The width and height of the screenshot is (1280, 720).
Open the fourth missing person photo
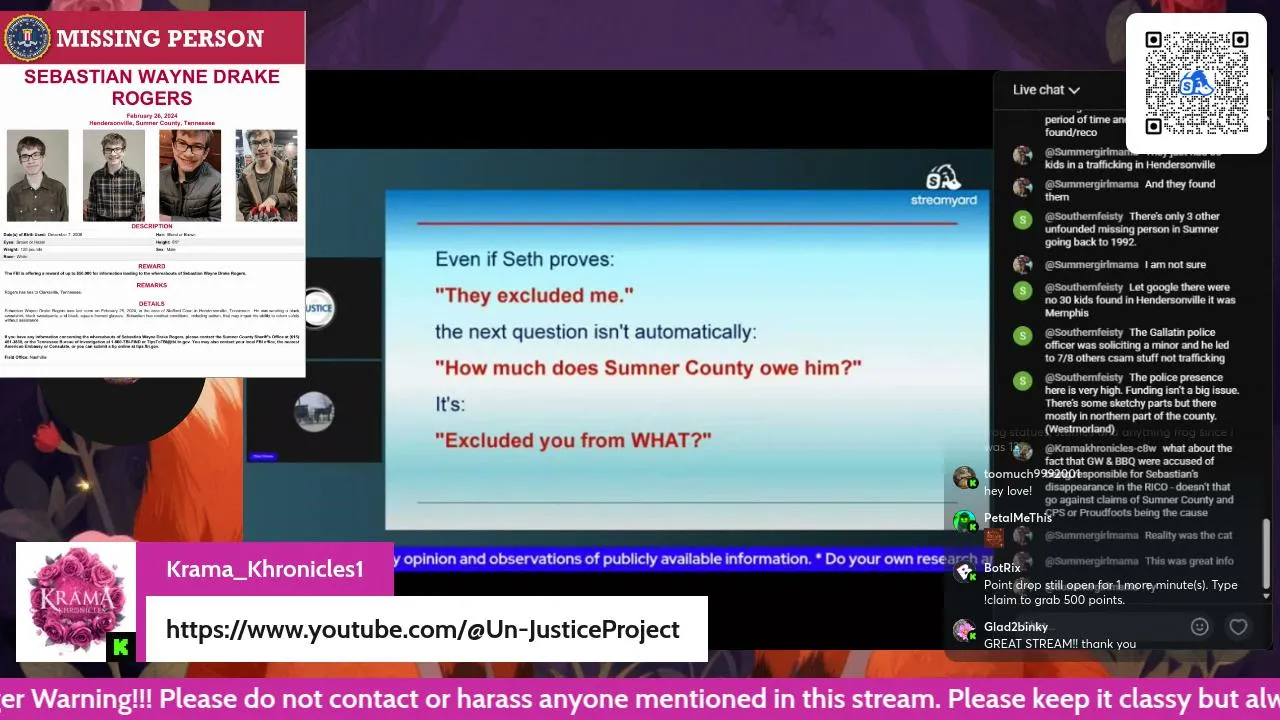click(x=266, y=175)
